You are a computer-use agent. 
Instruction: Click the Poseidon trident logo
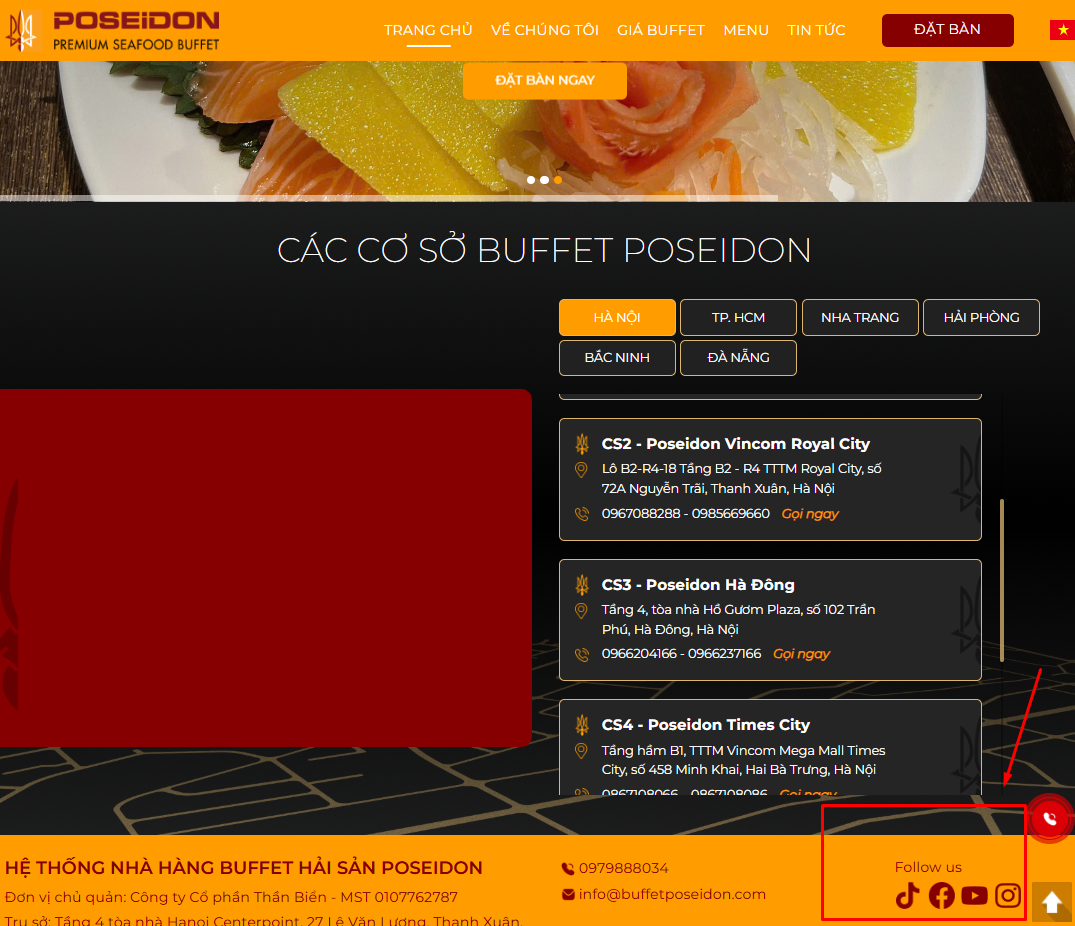coord(20,31)
